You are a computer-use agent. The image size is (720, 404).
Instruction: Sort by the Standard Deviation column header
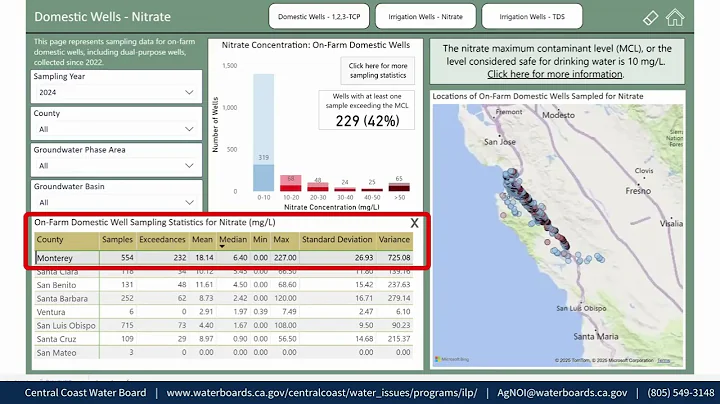pyautogui.click(x=337, y=240)
